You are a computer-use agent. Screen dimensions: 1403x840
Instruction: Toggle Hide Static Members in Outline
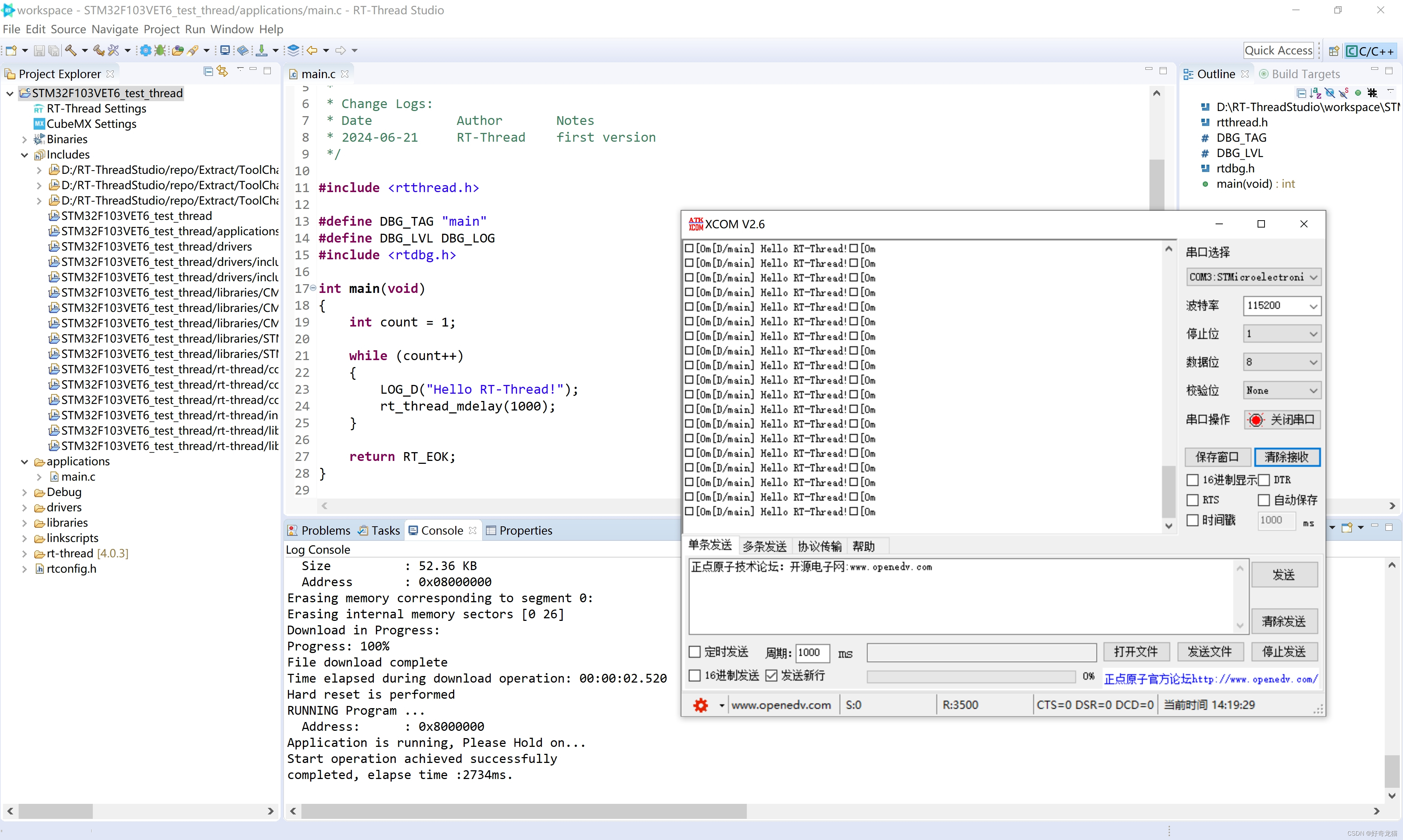tap(1343, 93)
